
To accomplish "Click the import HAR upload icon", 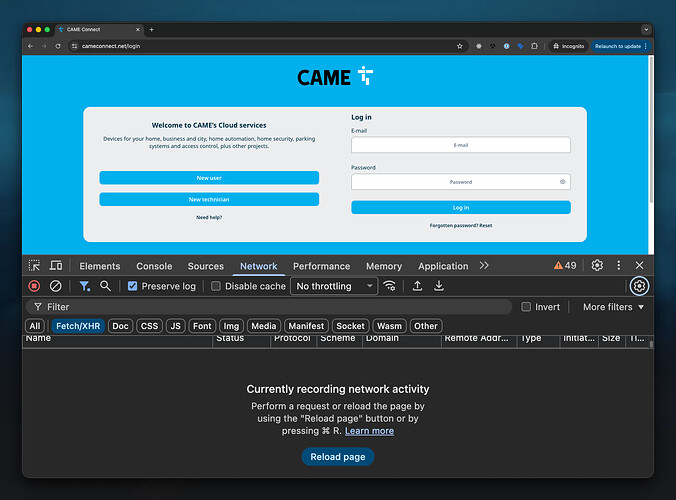I will click(x=417, y=286).
